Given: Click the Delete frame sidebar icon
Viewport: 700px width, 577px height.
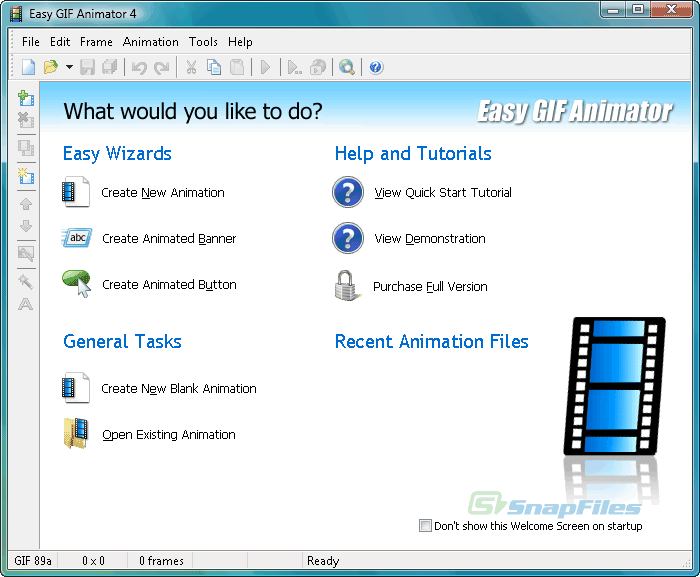Looking at the screenshot, I should [x=26, y=120].
